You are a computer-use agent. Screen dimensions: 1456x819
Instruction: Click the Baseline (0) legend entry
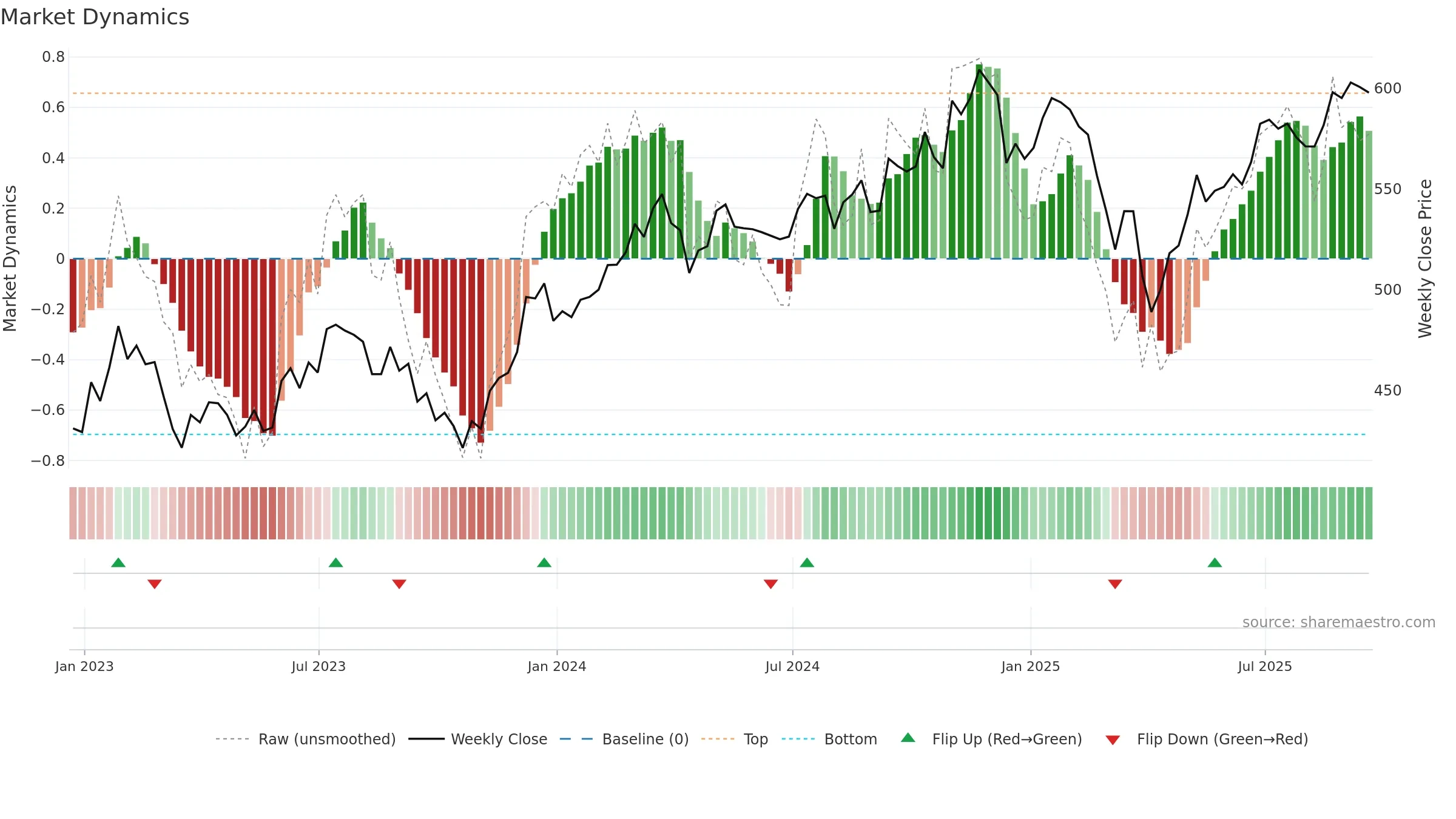[x=624, y=739]
